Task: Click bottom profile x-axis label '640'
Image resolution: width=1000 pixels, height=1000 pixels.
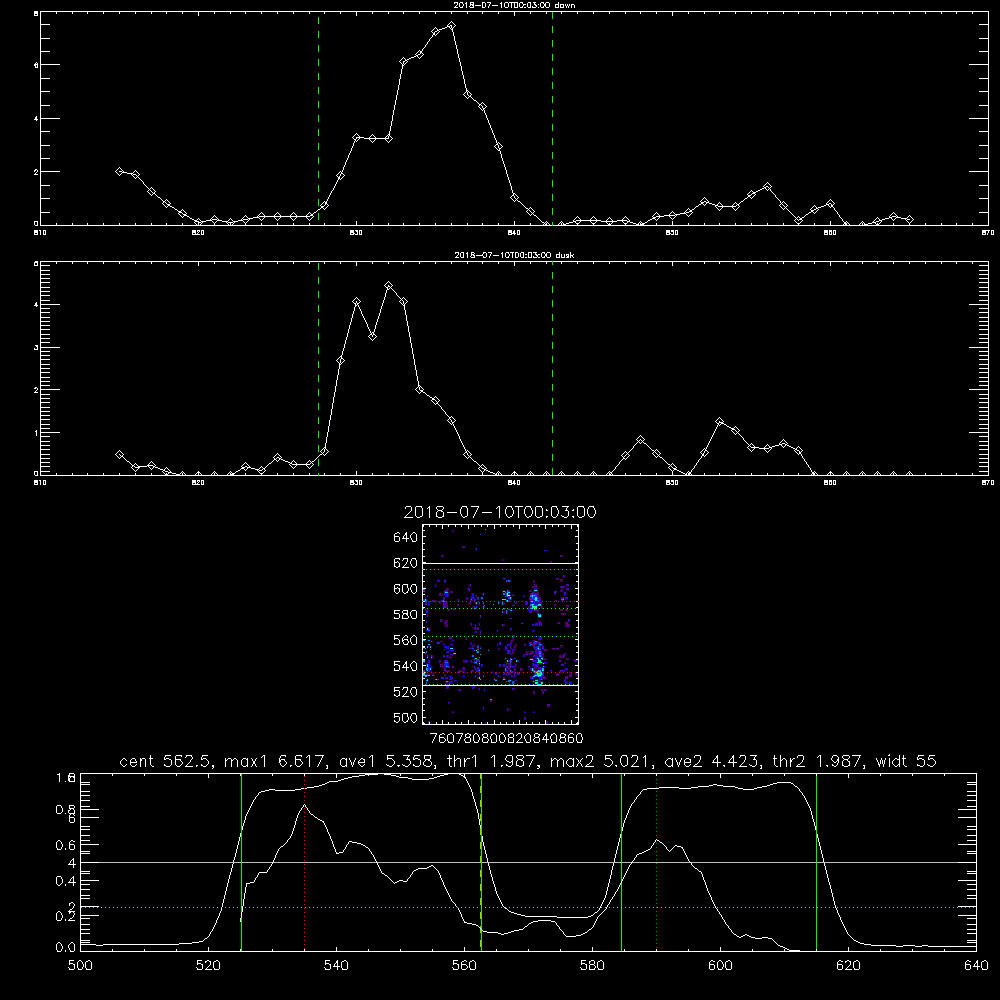Action: (976, 966)
